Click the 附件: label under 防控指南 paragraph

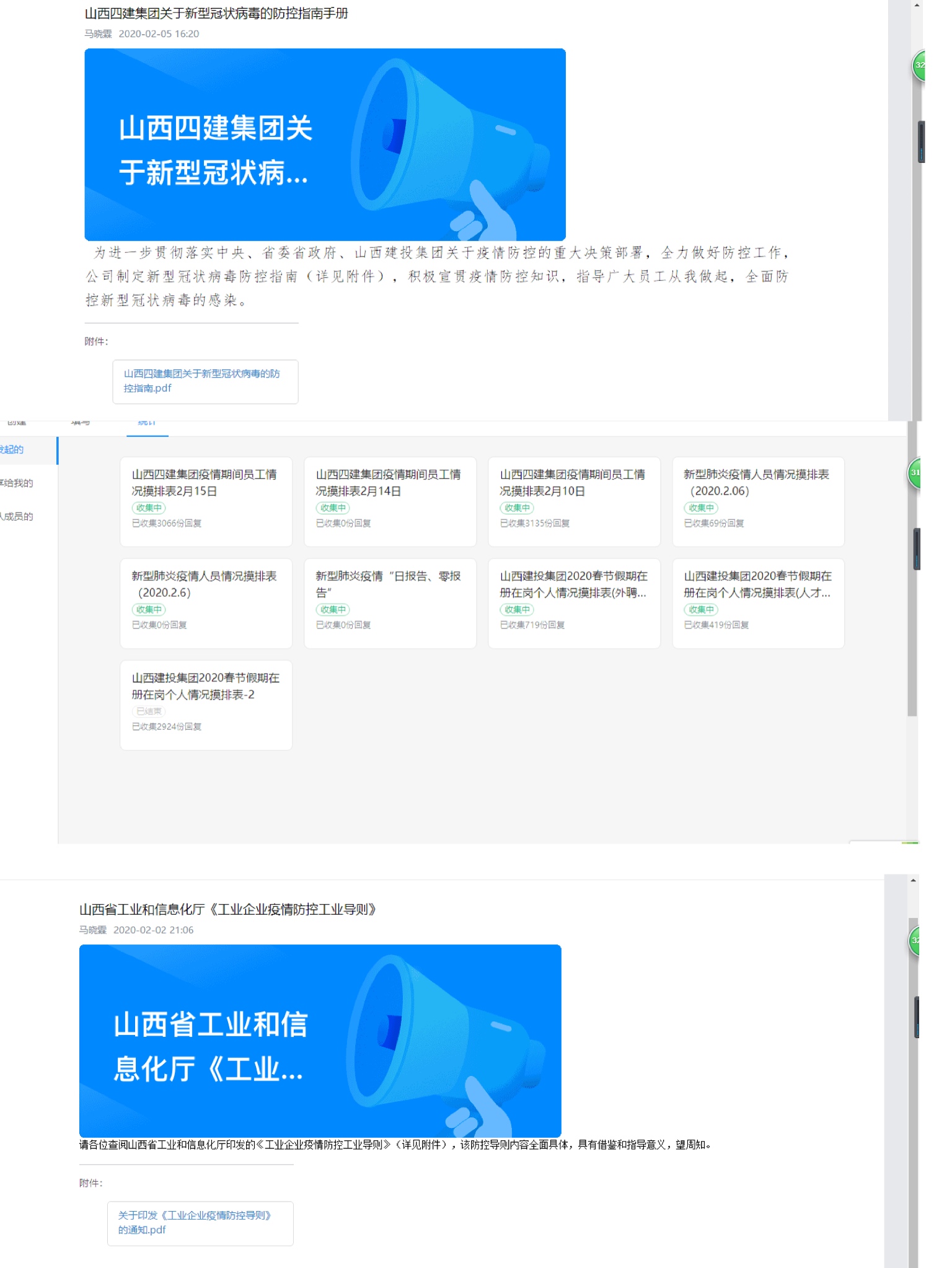[97, 341]
